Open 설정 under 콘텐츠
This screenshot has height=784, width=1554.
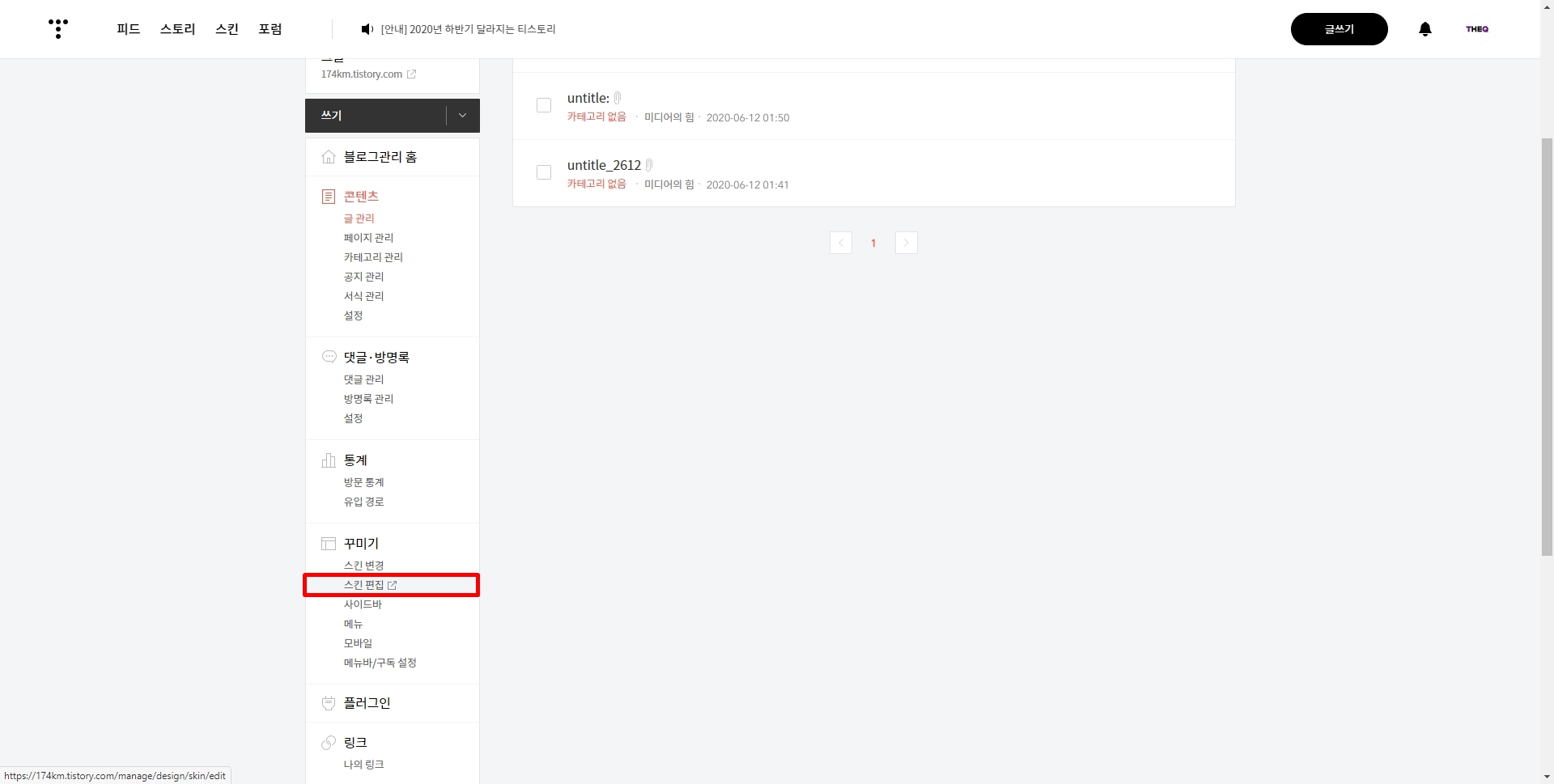(x=354, y=316)
